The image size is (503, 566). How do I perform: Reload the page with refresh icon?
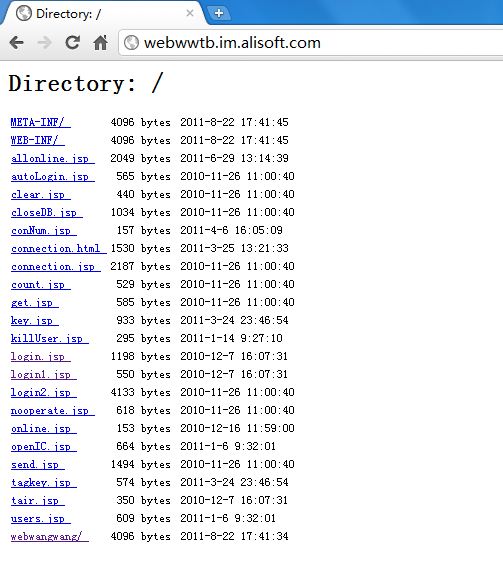click(73, 43)
